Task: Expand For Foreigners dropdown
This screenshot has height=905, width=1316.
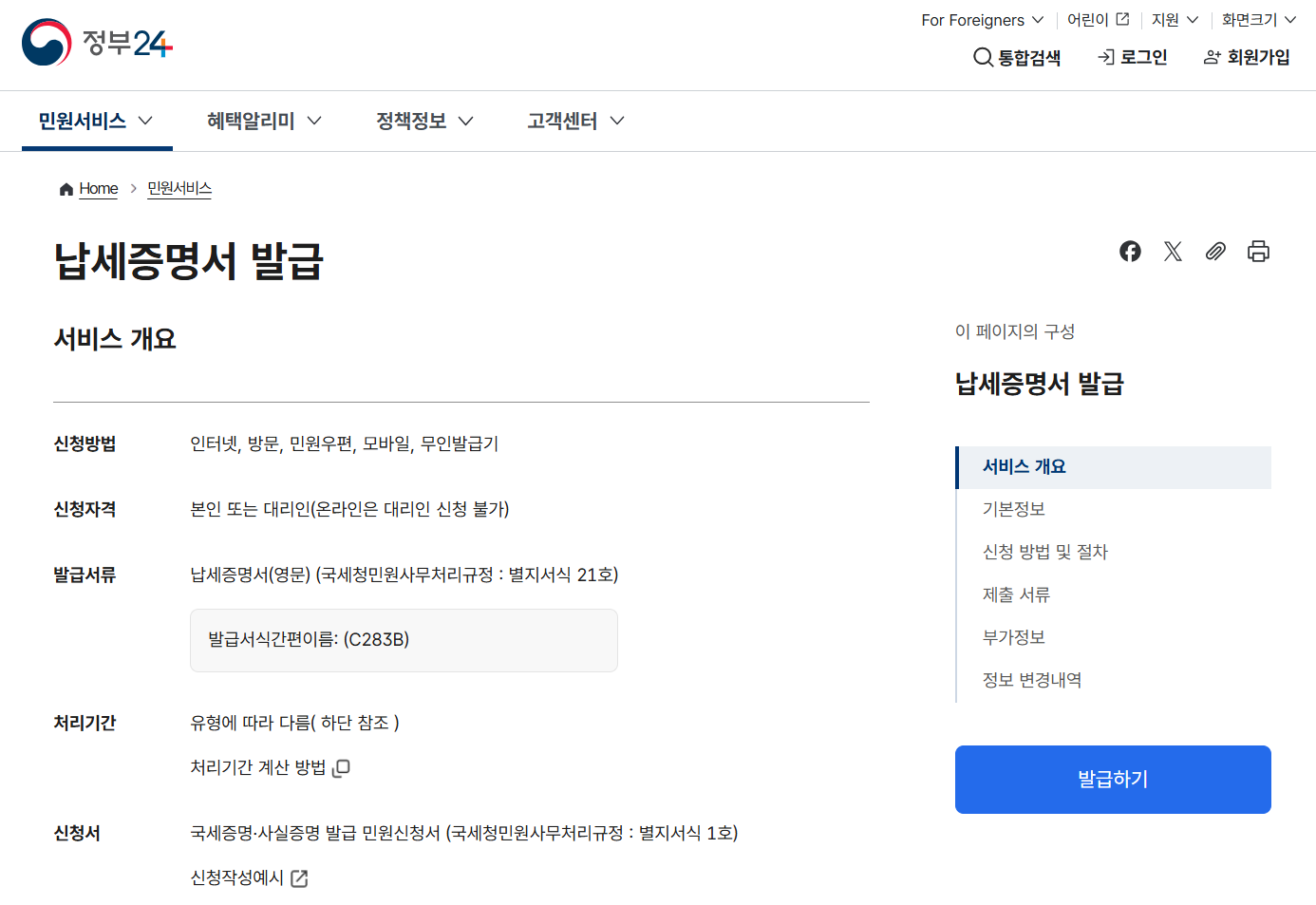Action: 983,20
